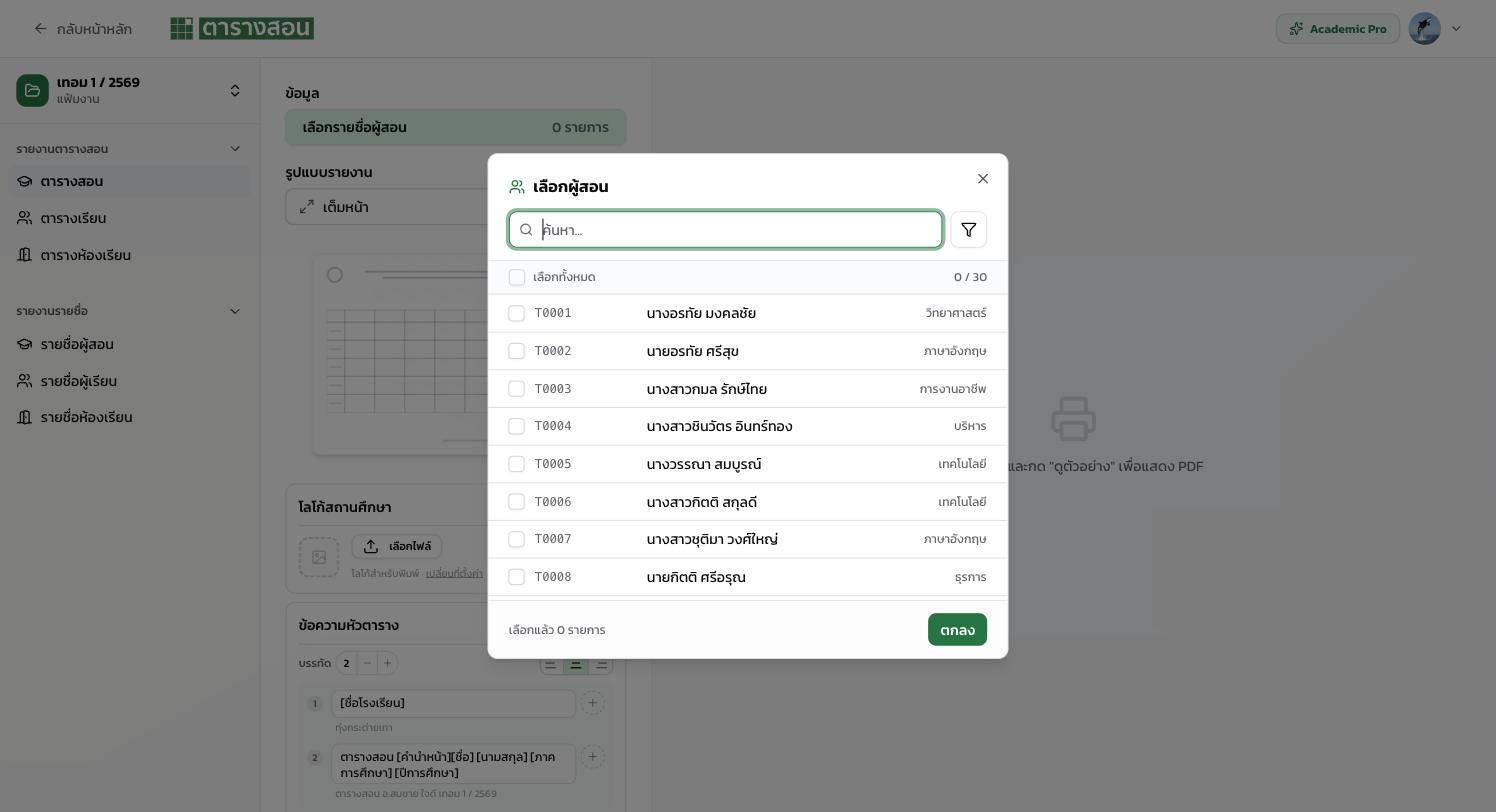Tick checkbox for T0003 นางสาวกมล รักษ์ไทย
This screenshot has height=812, width=1496.
pyautogui.click(x=517, y=389)
